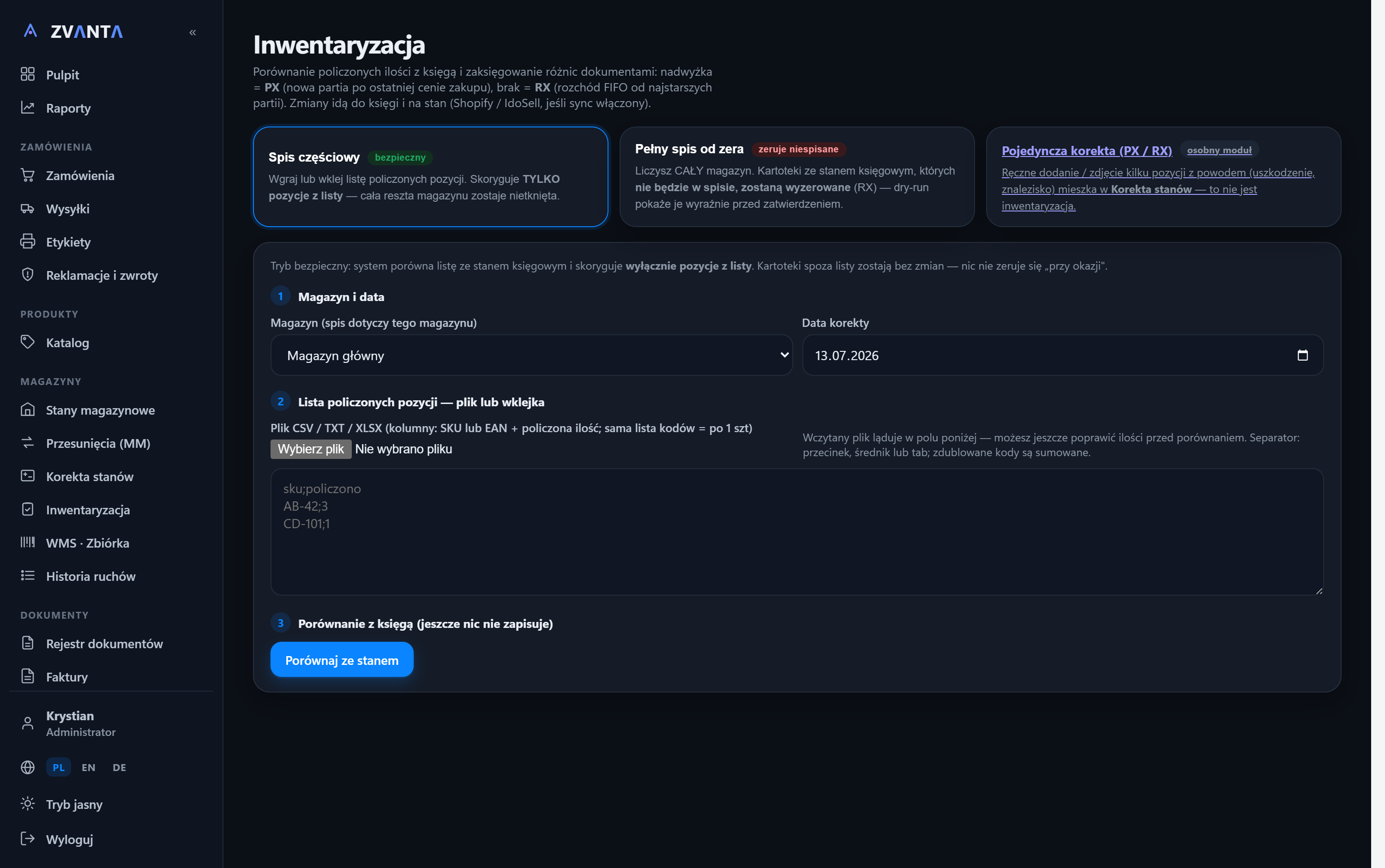
Task: Click the Etykiety printer icon
Action: 28,241
